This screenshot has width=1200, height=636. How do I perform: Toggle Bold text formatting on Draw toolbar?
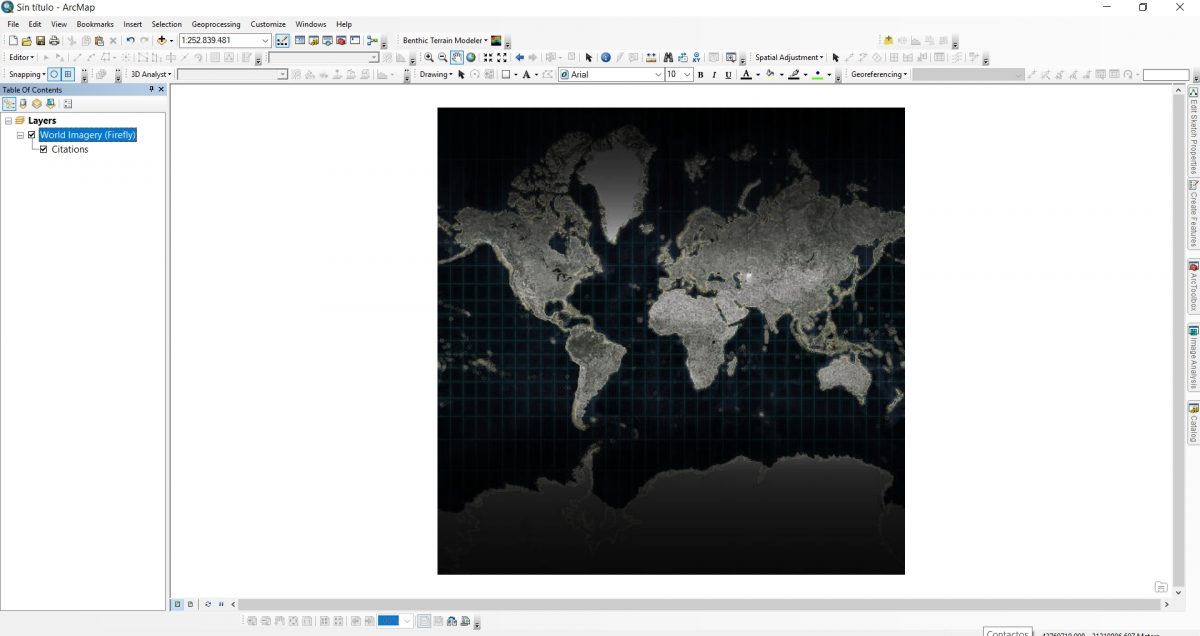pos(698,73)
